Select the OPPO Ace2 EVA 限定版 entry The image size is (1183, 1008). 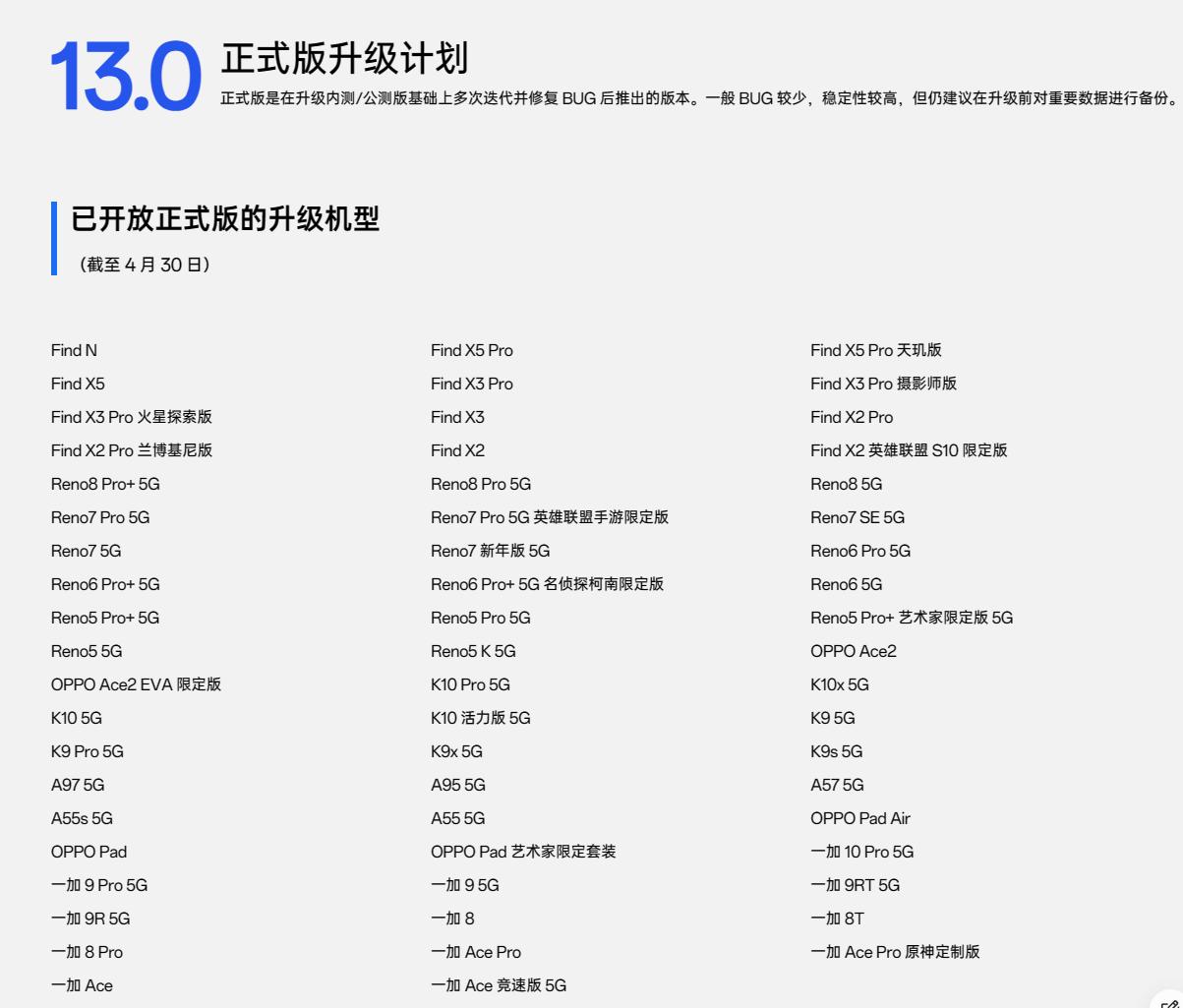click(x=137, y=684)
